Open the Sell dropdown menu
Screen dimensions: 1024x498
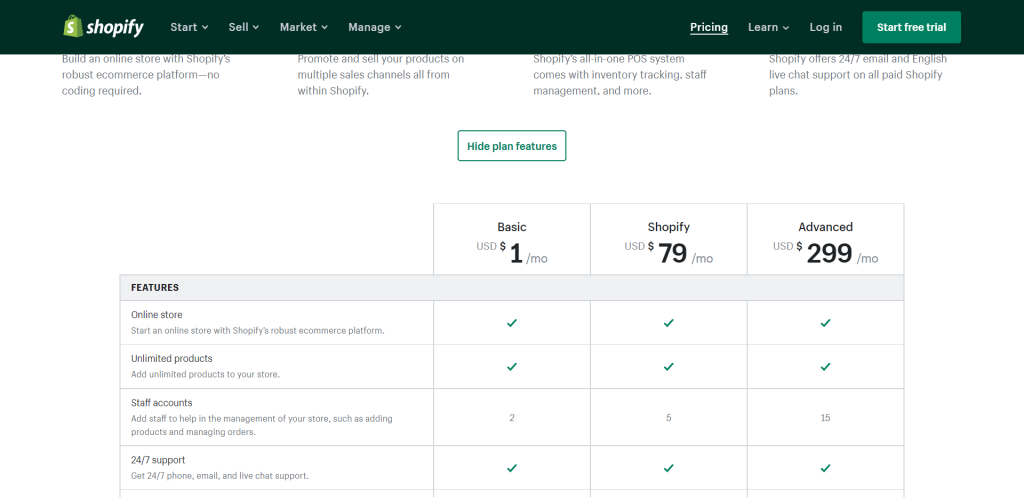click(244, 27)
